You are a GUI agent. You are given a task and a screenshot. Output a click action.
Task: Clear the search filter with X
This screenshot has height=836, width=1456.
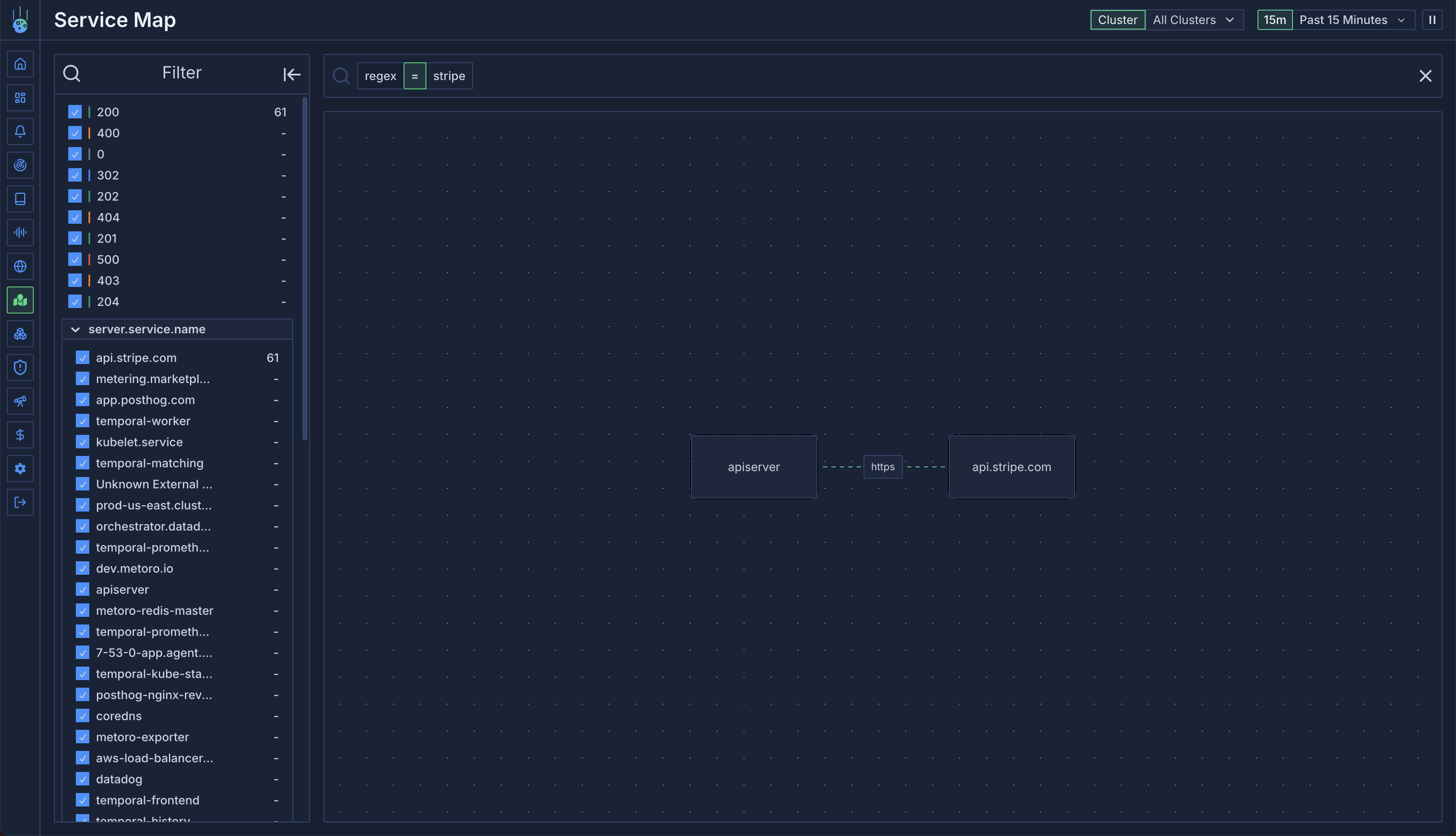point(1425,76)
